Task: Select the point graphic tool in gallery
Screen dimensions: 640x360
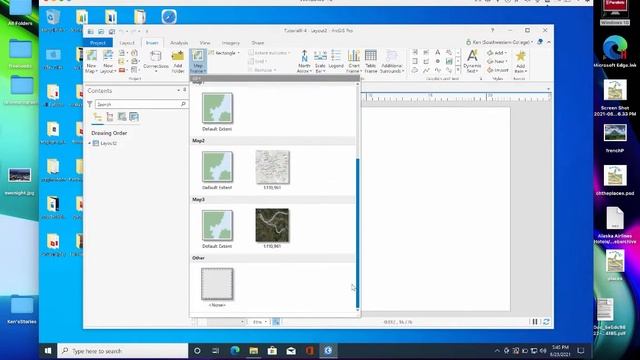Action: 438,61
